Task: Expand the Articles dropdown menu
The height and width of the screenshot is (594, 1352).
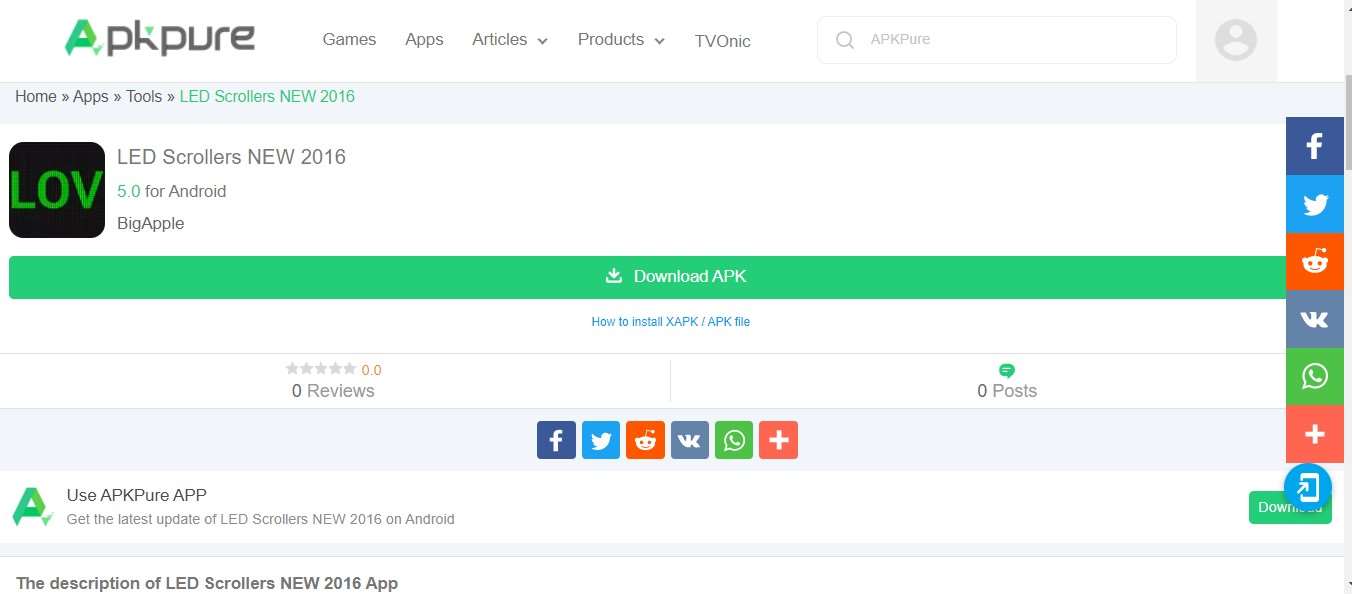Action: (x=510, y=40)
